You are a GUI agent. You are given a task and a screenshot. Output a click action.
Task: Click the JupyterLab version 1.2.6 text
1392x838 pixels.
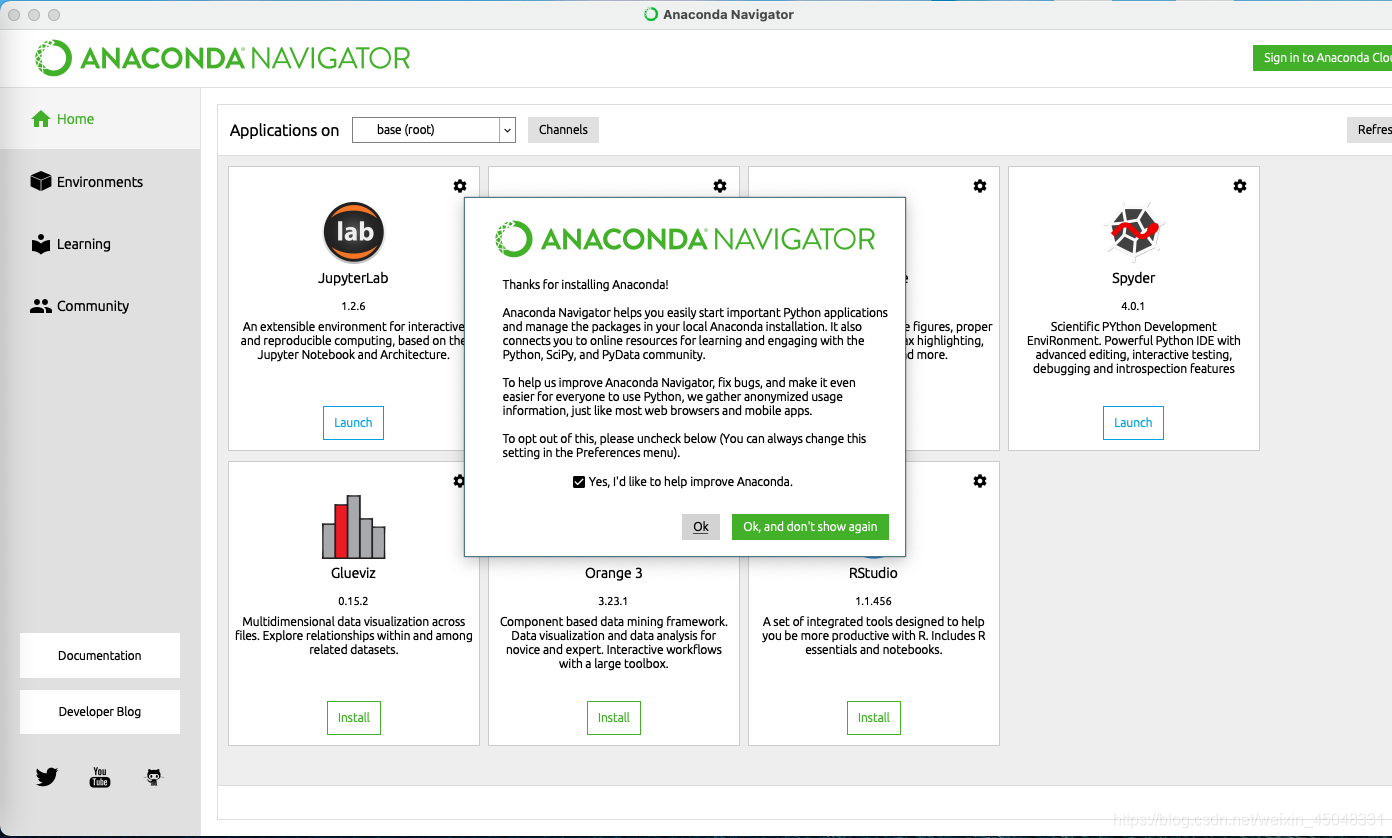pos(354,306)
